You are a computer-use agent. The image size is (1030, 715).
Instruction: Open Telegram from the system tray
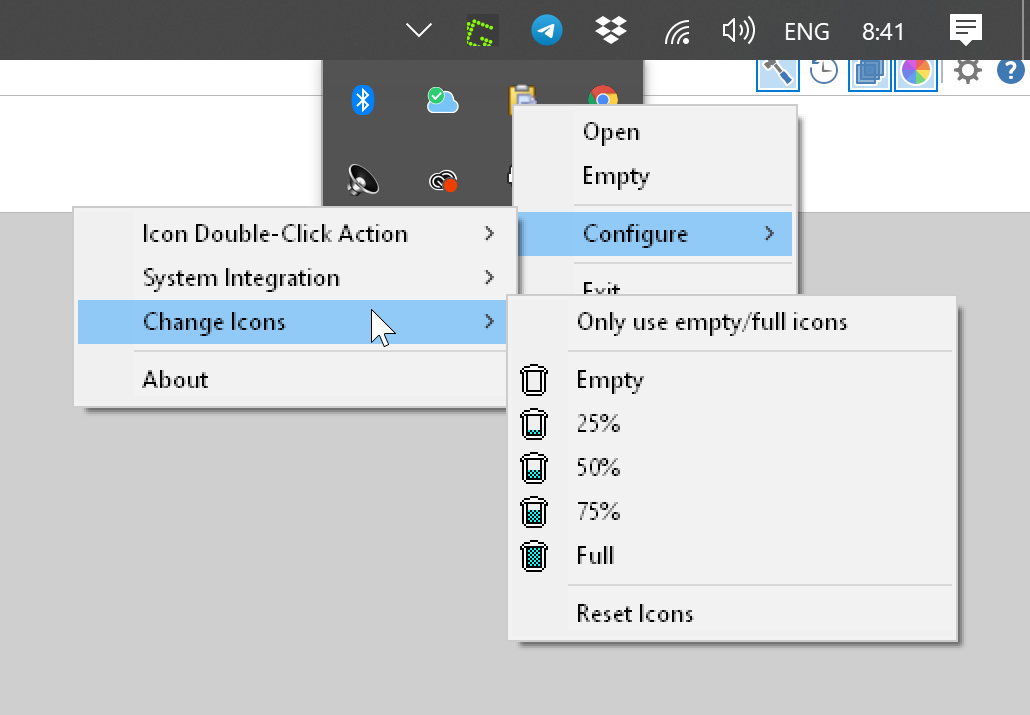(547, 31)
